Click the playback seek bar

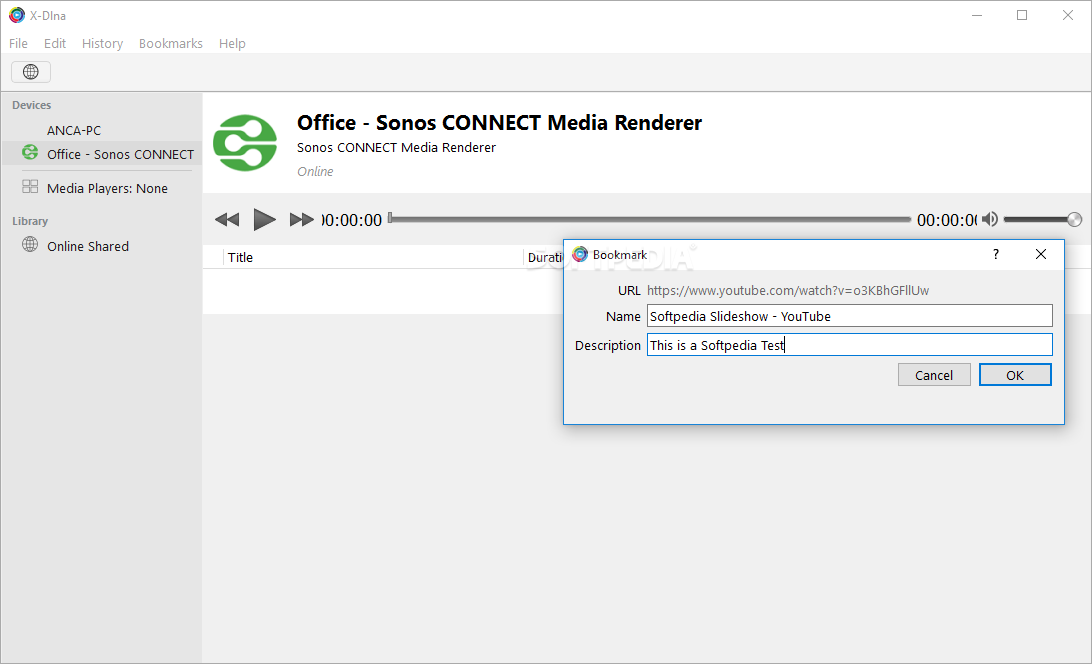(x=649, y=219)
